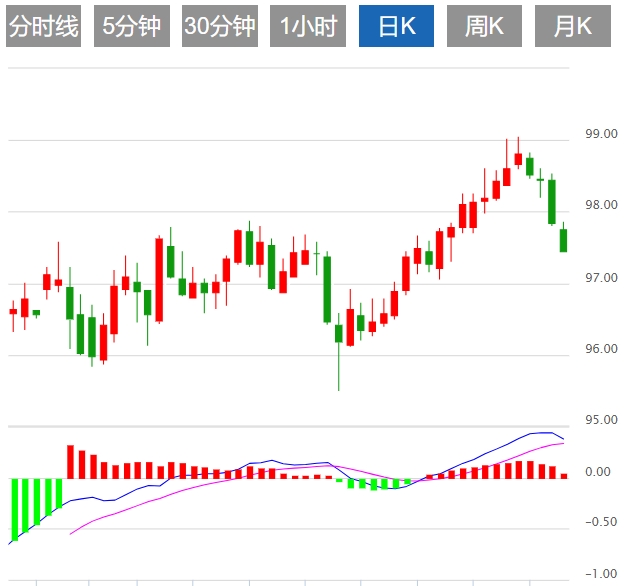This screenshot has width=628, height=586.
Task: Click the first green MACD bar at far left
Action: click(x=14, y=509)
